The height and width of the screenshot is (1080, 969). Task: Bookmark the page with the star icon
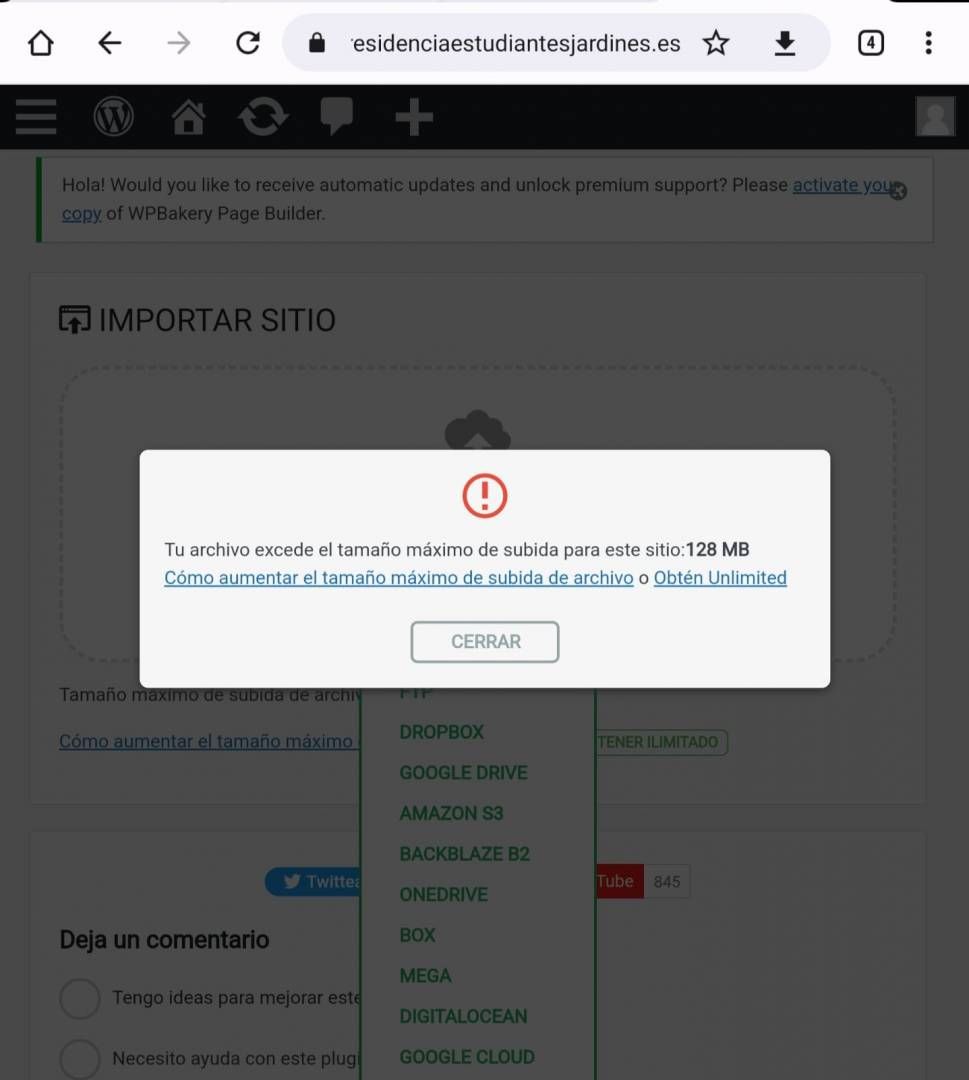point(716,43)
